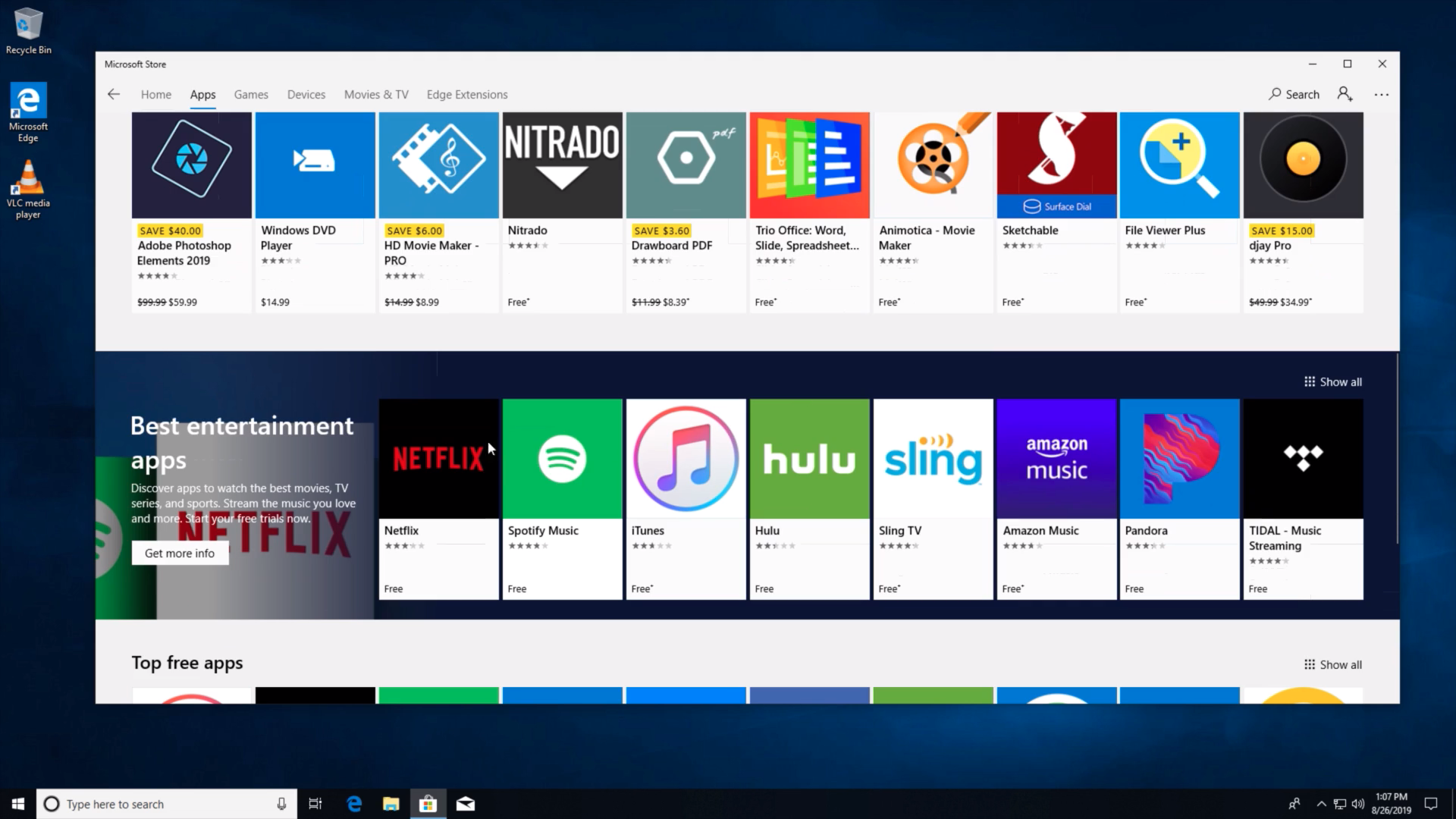This screenshot has width=1456, height=819.
Task: Open Task View on the taskbar
Action: pos(315,804)
